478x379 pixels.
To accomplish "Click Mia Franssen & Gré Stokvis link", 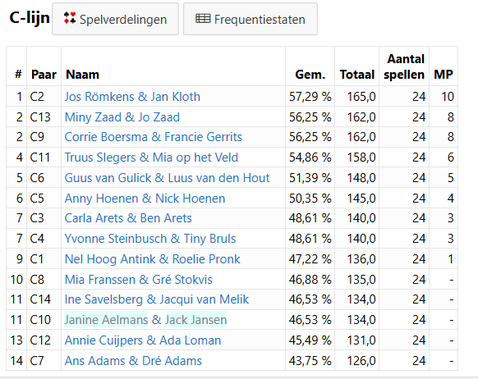I will (x=138, y=279).
